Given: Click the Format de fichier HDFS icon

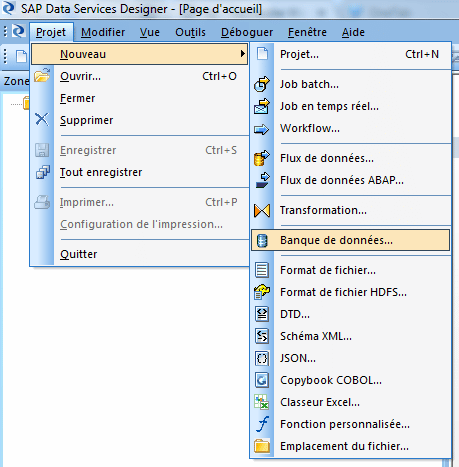Looking at the screenshot, I should [x=262, y=292].
